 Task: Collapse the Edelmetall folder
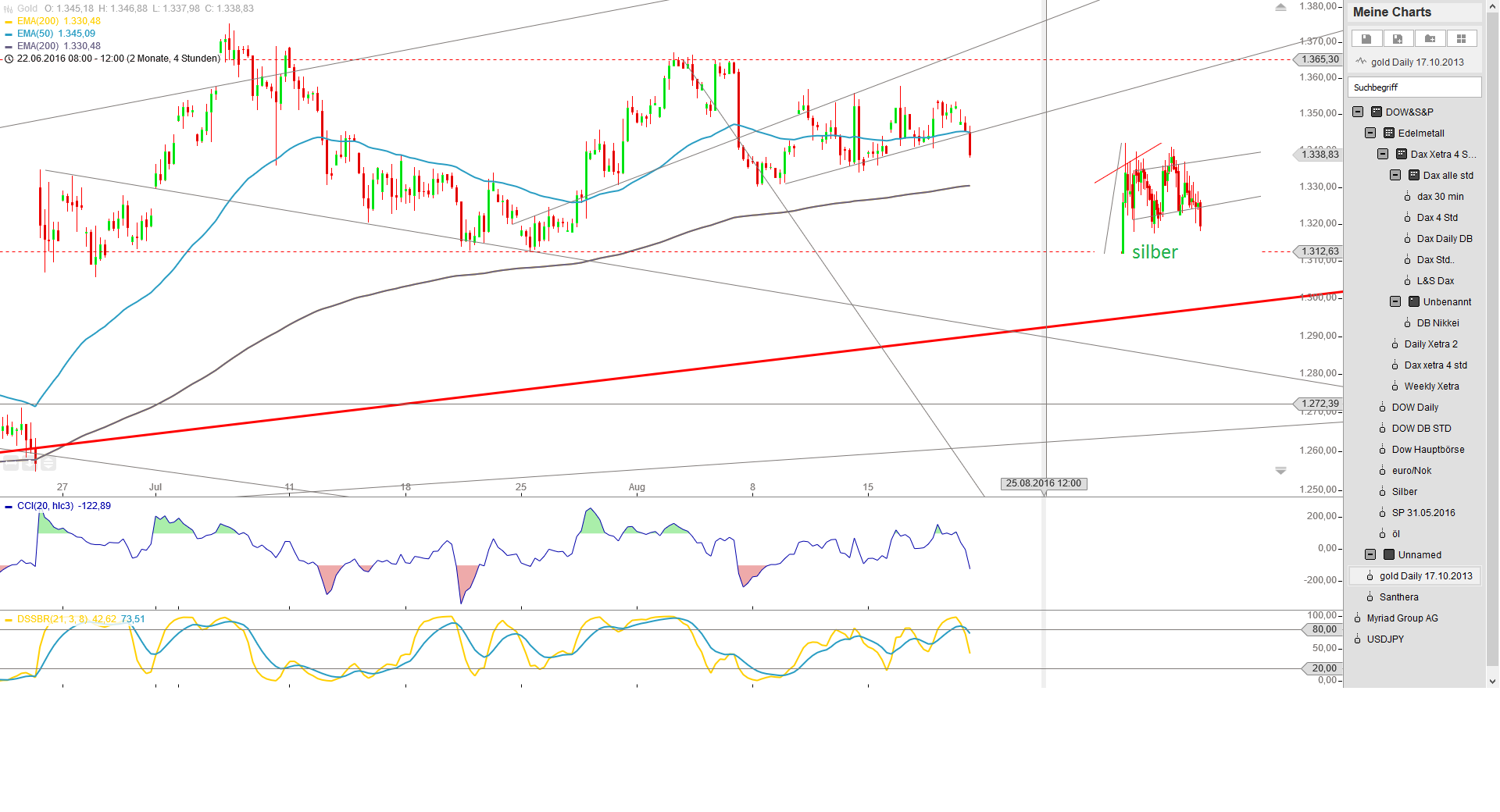[x=1370, y=133]
